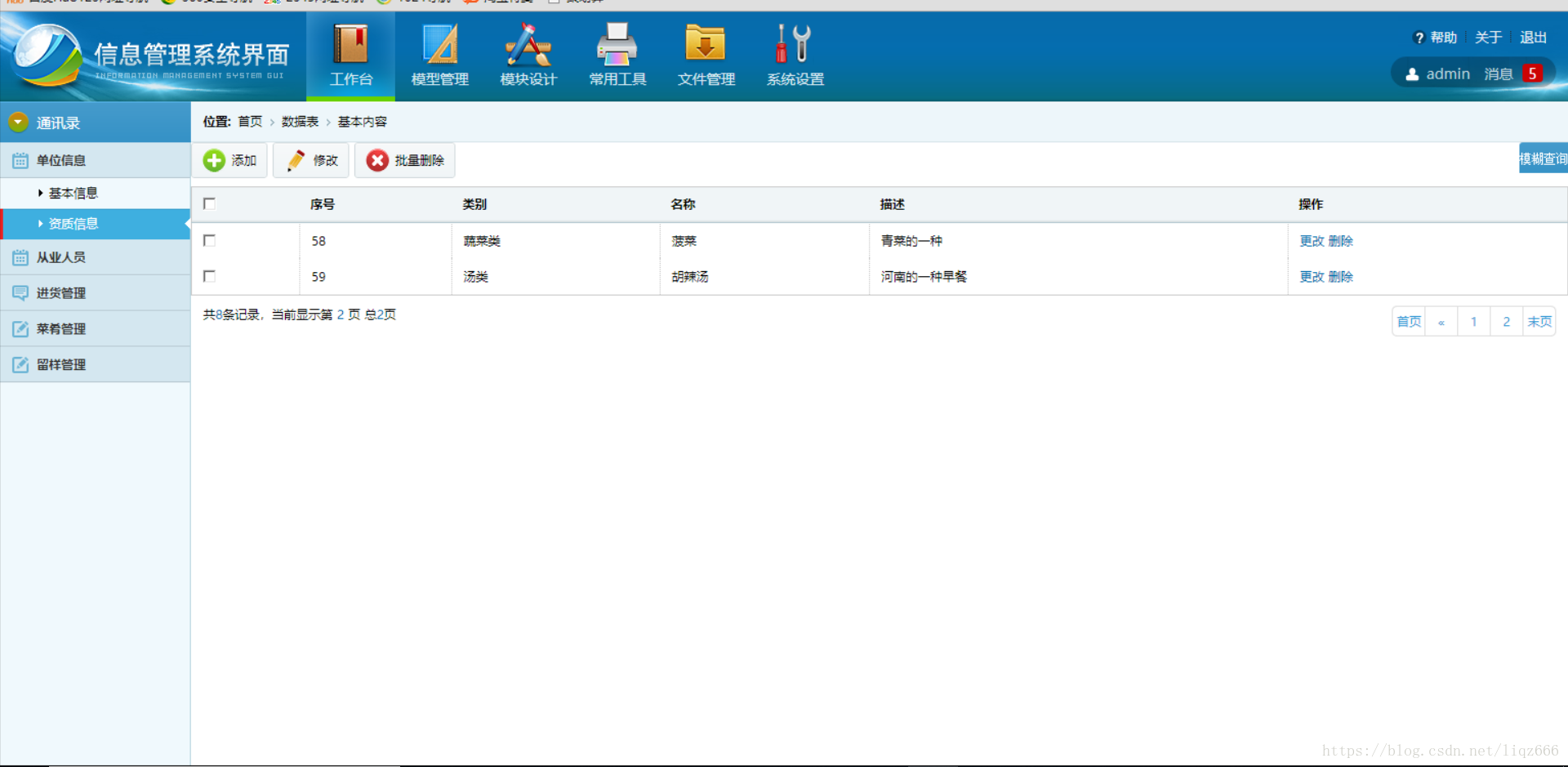Open 模块设计 module design icon
The width and height of the screenshot is (1568, 767).
click(x=528, y=44)
